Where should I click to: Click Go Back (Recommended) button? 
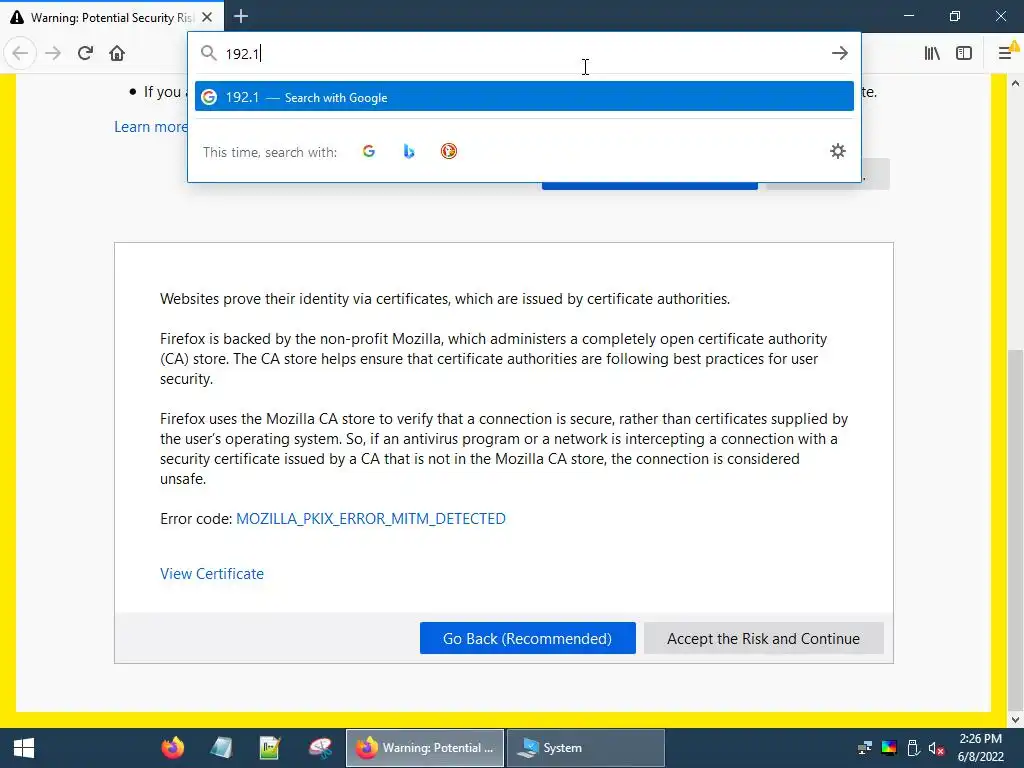[x=528, y=638]
